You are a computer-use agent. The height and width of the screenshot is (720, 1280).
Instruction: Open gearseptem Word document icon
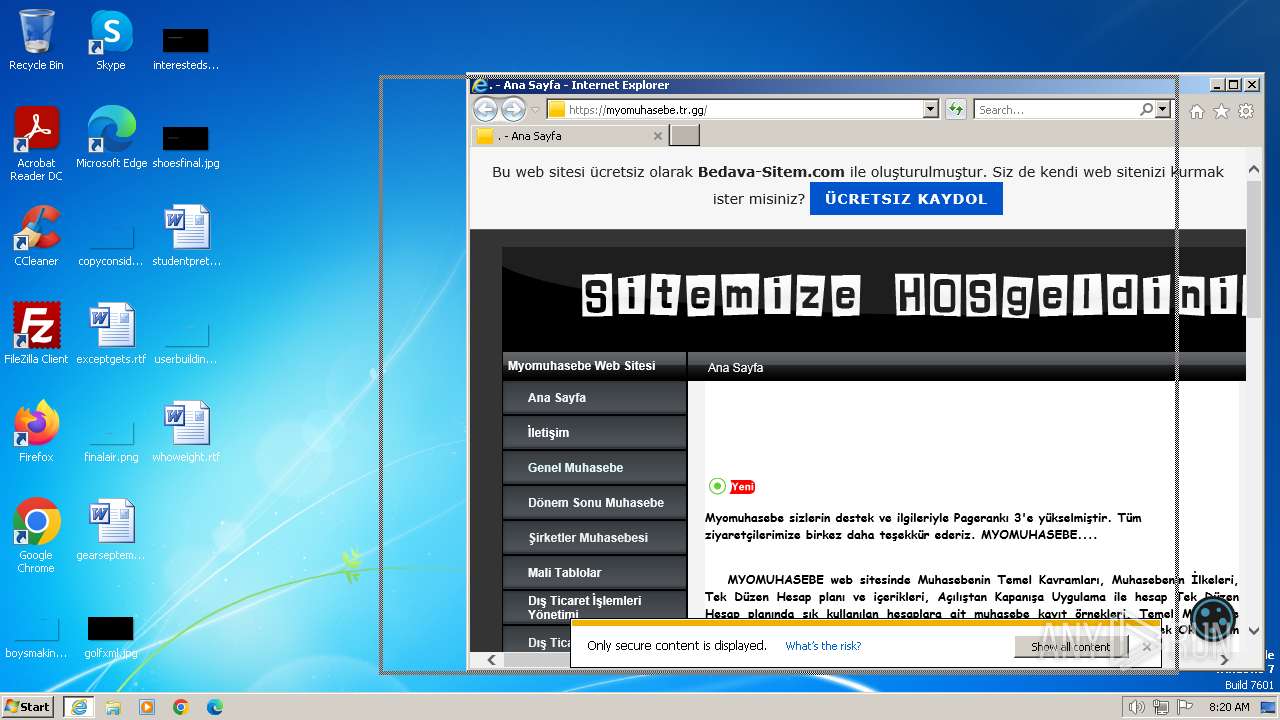[111, 530]
